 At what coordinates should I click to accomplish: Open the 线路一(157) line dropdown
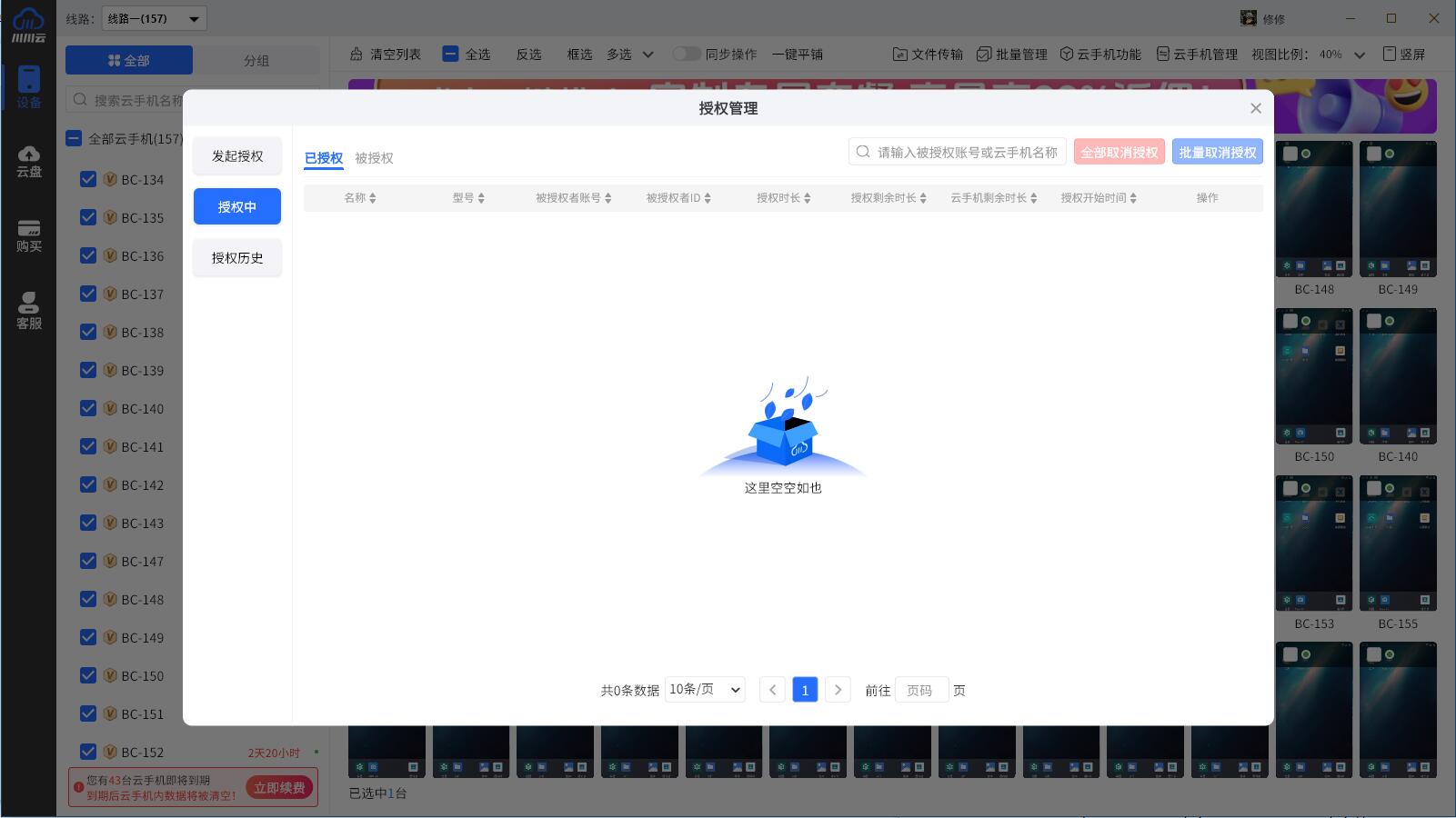(153, 18)
